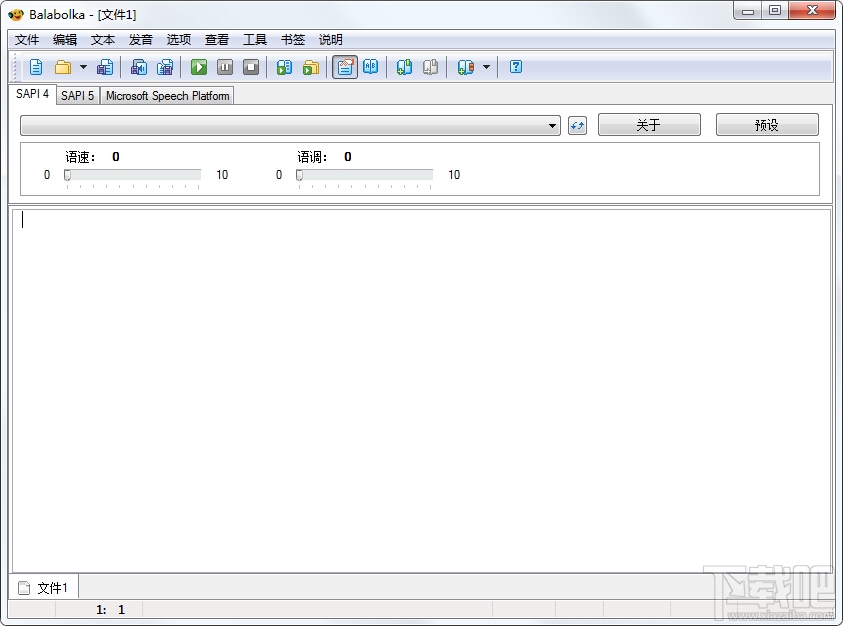843x626 pixels.
Task: Open the 工具 menu
Action: (x=255, y=40)
